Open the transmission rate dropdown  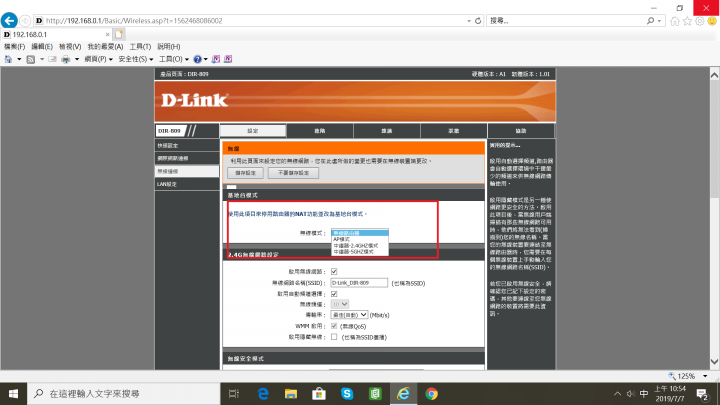[x=349, y=315]
